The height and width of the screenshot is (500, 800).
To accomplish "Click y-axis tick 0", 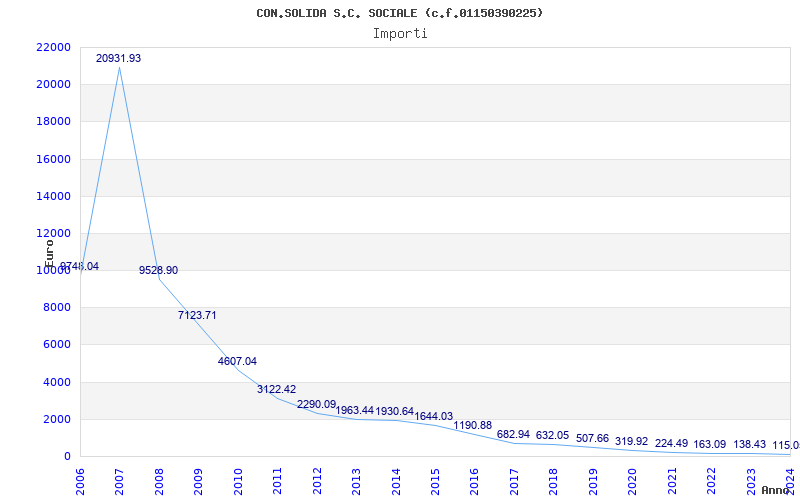I will (x=67, y=457).
